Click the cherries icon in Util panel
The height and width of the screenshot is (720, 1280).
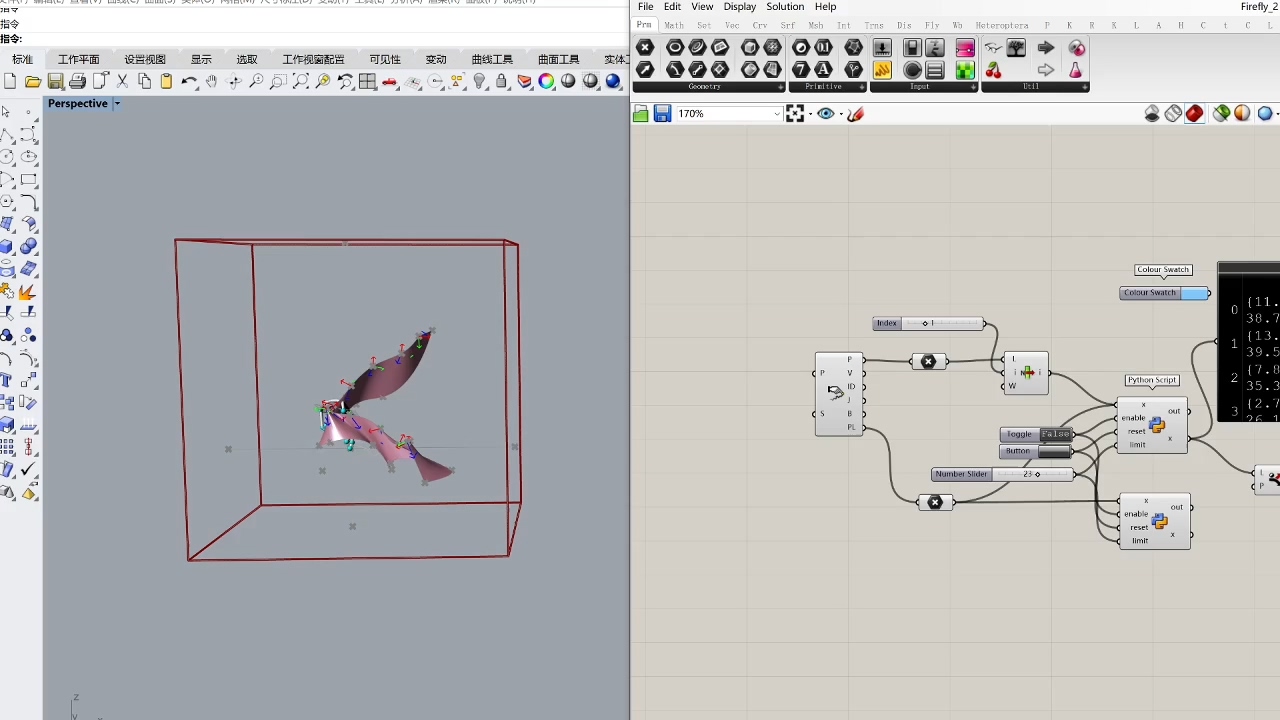[x=993, y=70]
